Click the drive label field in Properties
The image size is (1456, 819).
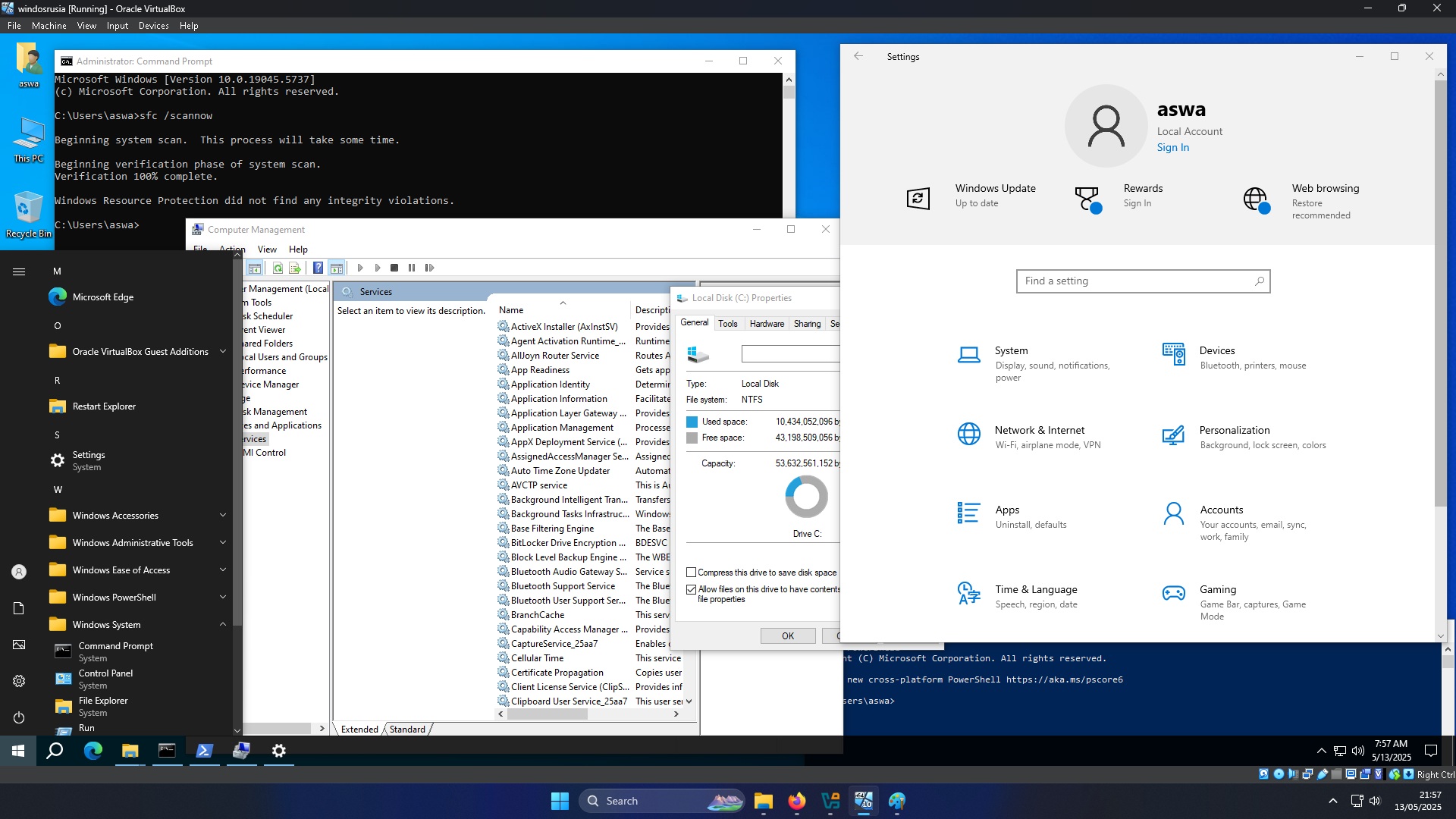(x=790, y=353)
